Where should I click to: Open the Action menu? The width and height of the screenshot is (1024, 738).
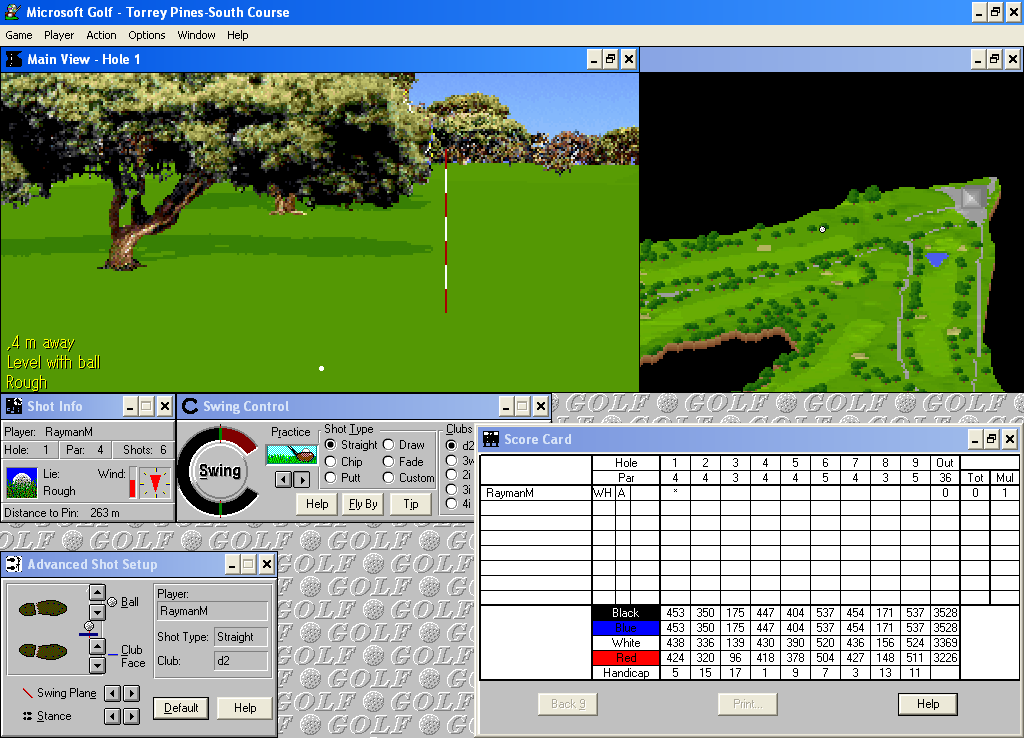(x=101, y=35)
